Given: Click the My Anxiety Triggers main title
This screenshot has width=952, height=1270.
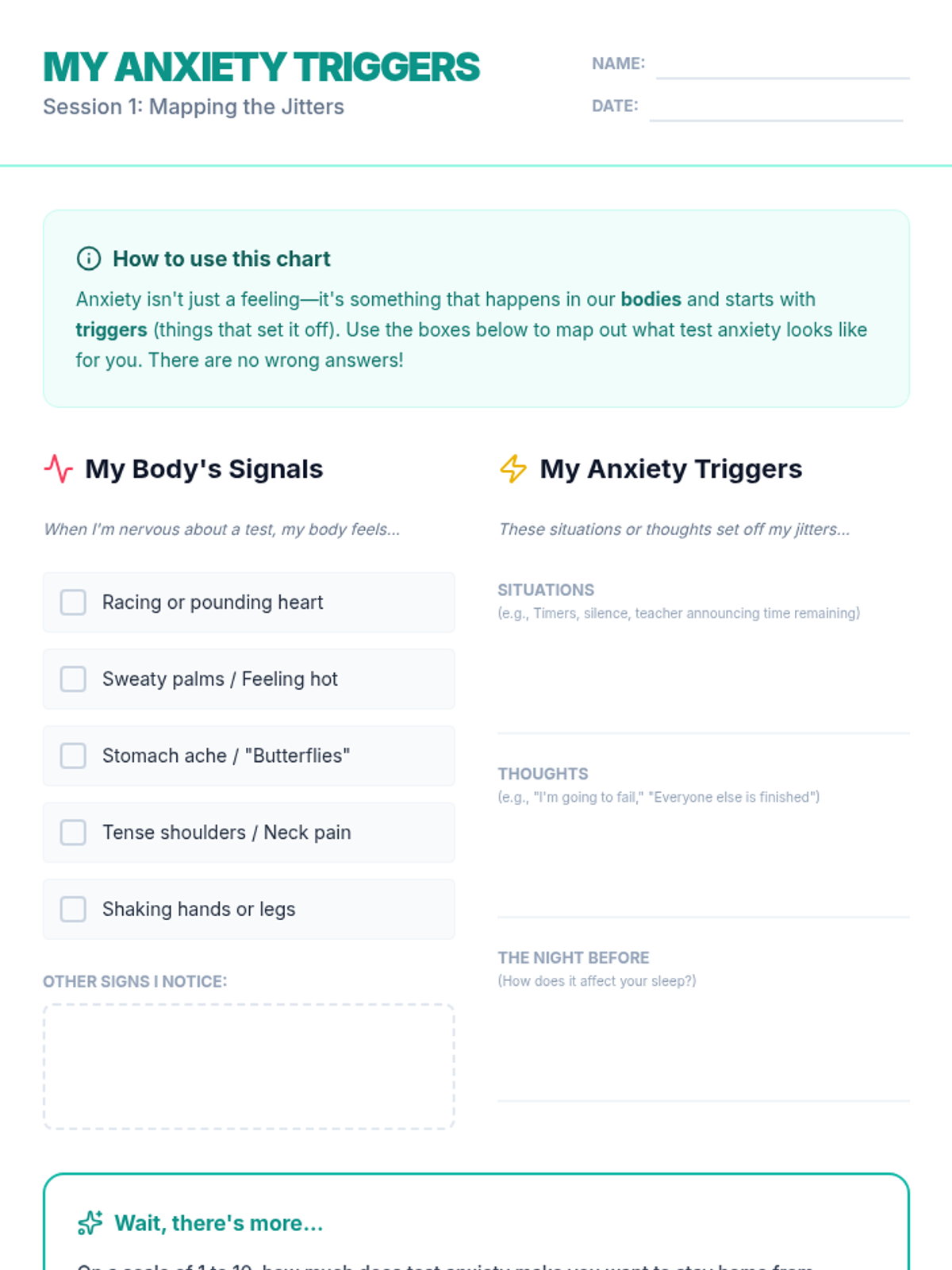Looking at the screenshot, I should [x=262, y=67].
